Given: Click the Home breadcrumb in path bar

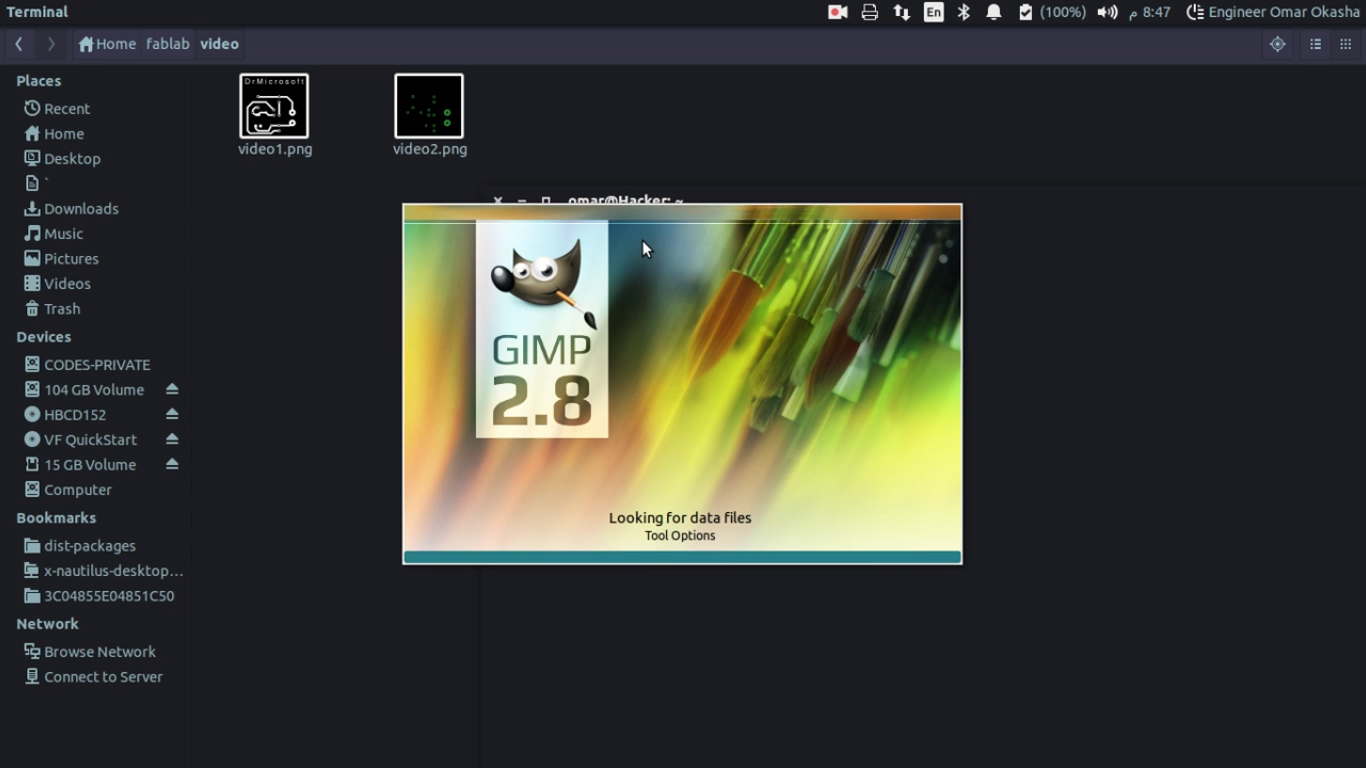Looking at the screenshot, I should (107, 44).
